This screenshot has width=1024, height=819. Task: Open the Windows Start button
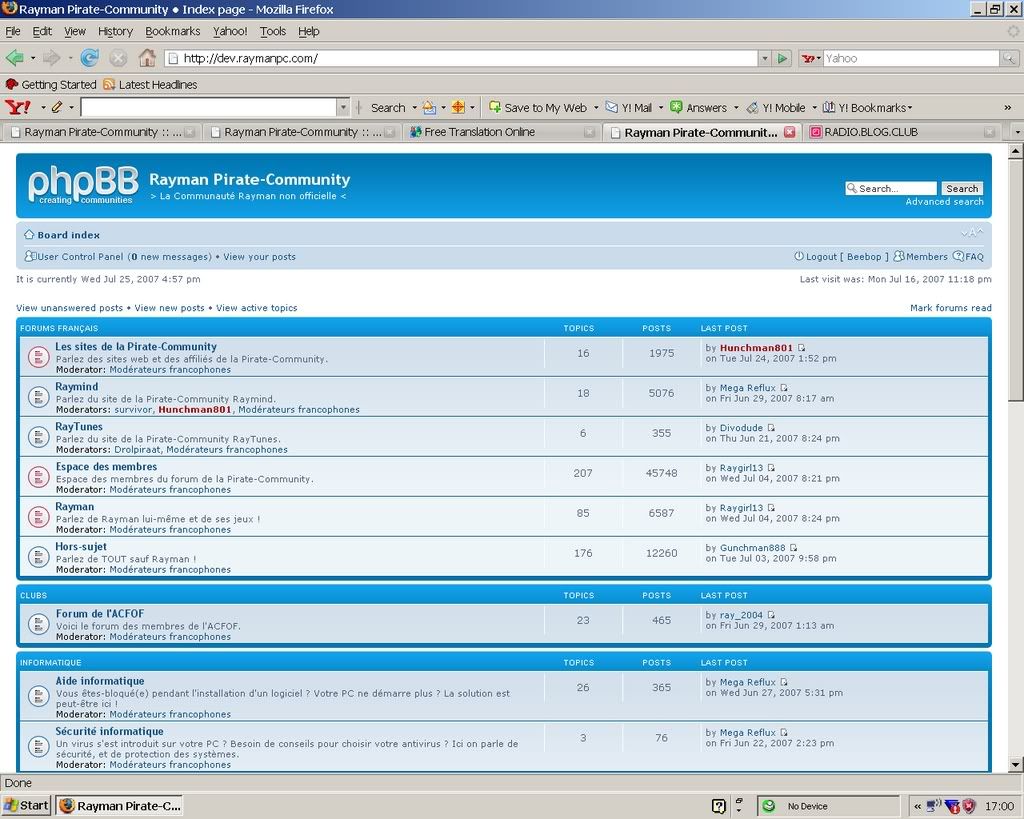coord(26,806)
